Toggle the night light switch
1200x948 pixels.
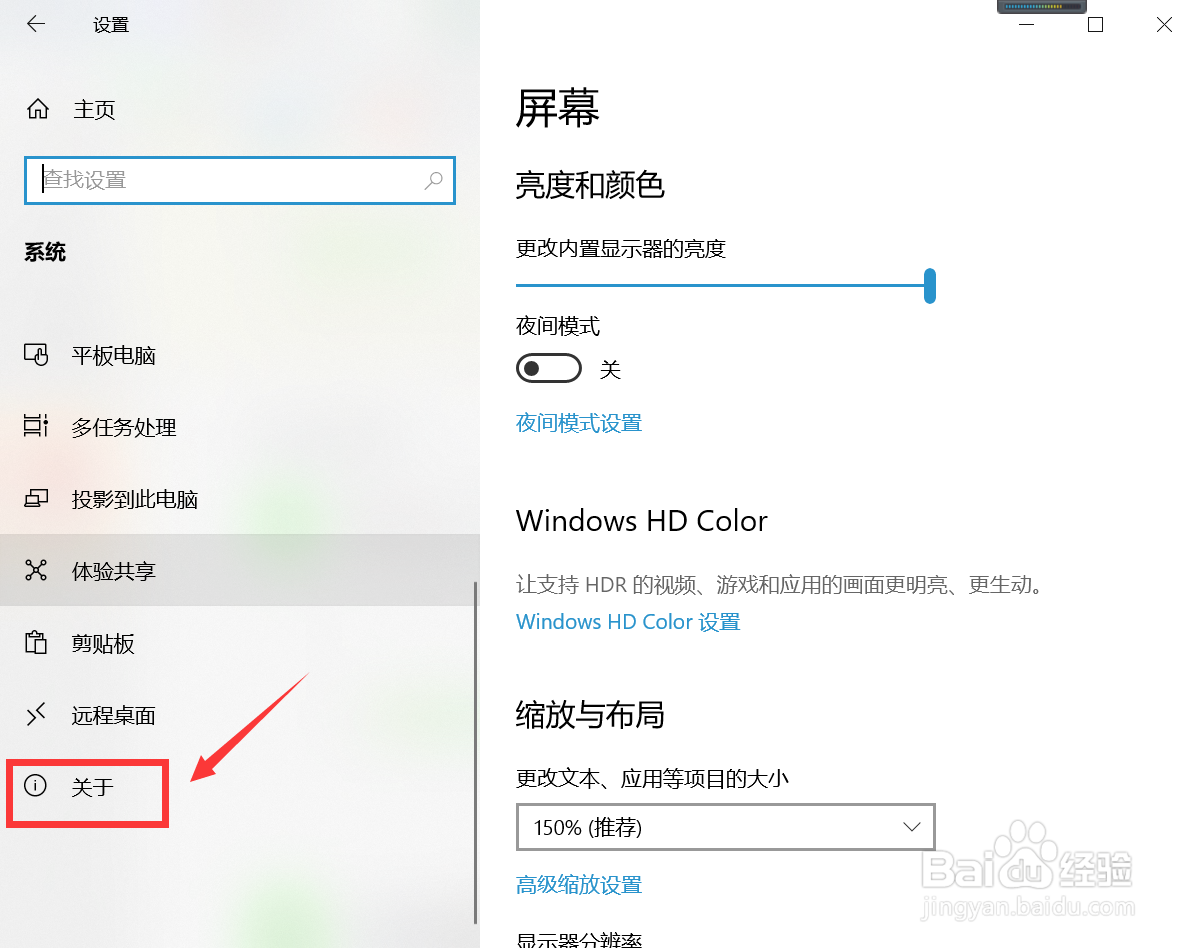coord(549,369)
